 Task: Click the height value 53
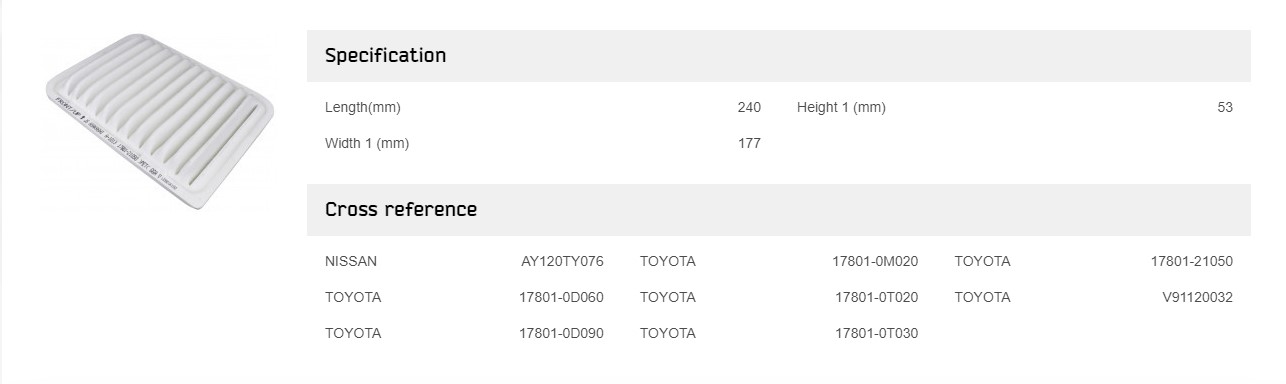[1225, 108]
